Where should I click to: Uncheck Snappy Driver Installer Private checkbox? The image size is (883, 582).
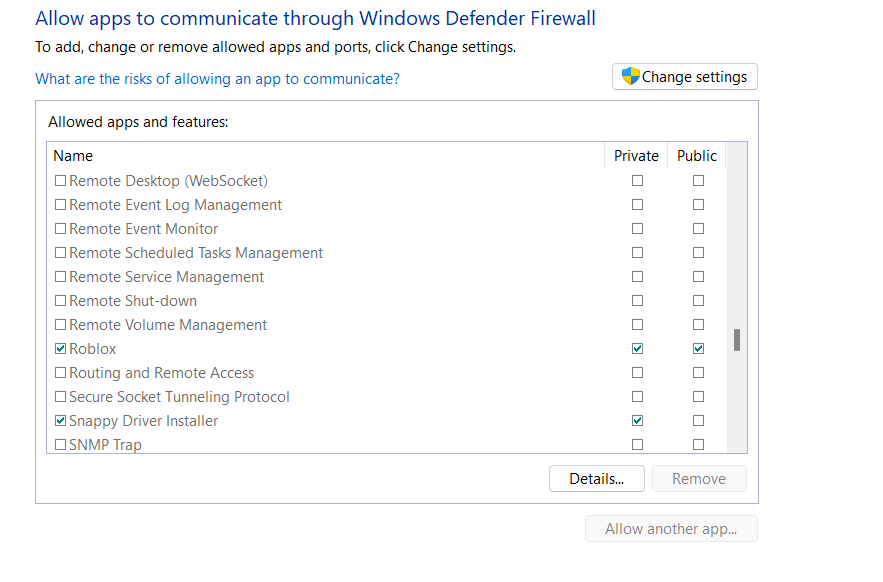[x=637, y=421]
